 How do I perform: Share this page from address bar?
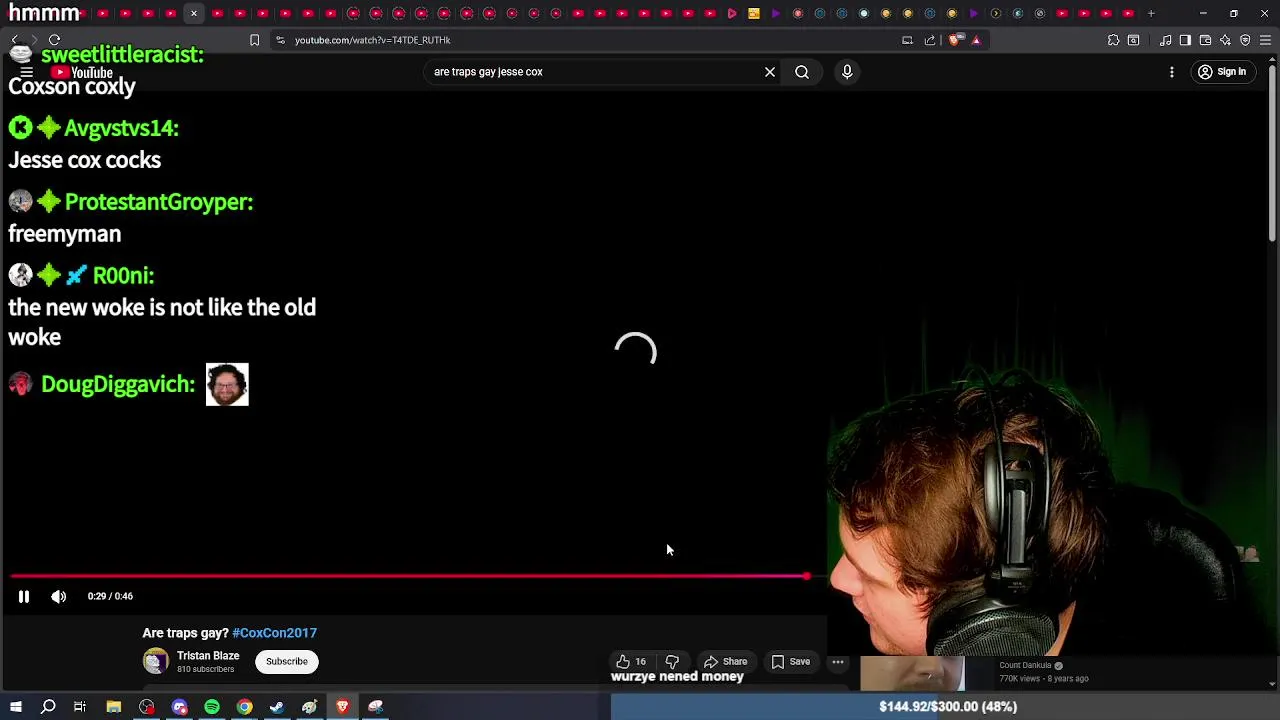[930, 40]
